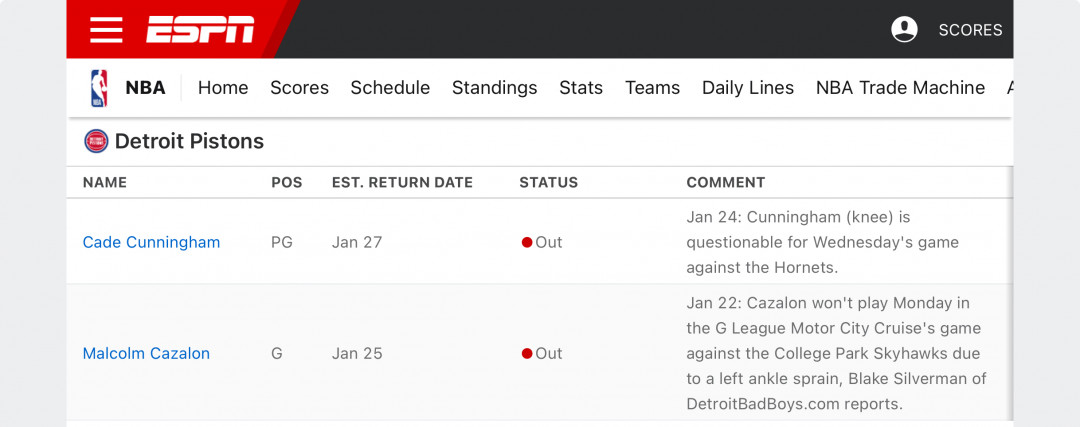The height and width of the screenshot is (427, 1080).
Task: View the Standings tab
Action: [495, 88]
